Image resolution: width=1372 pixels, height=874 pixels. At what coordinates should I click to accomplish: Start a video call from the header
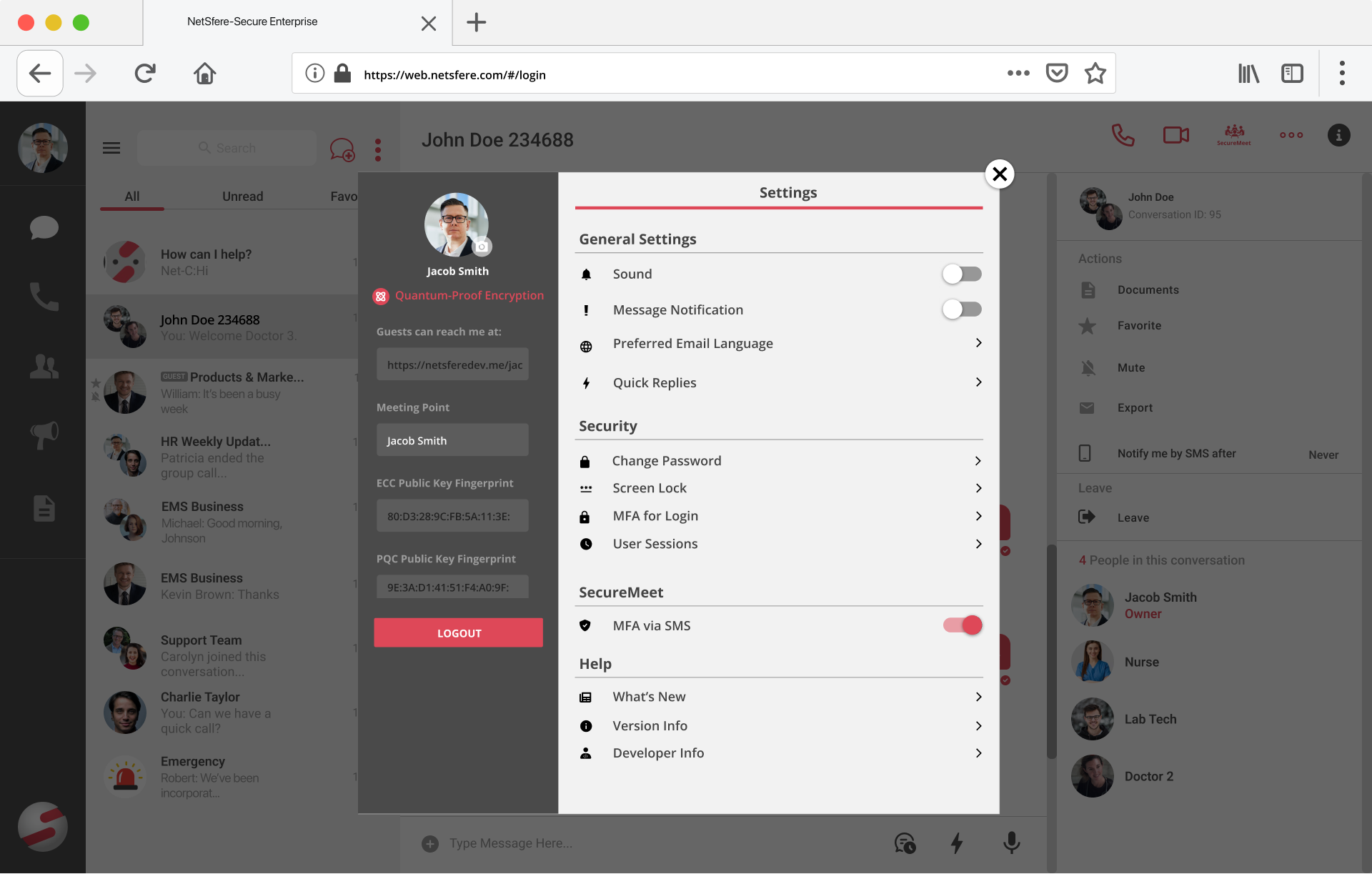point(1175,134)
